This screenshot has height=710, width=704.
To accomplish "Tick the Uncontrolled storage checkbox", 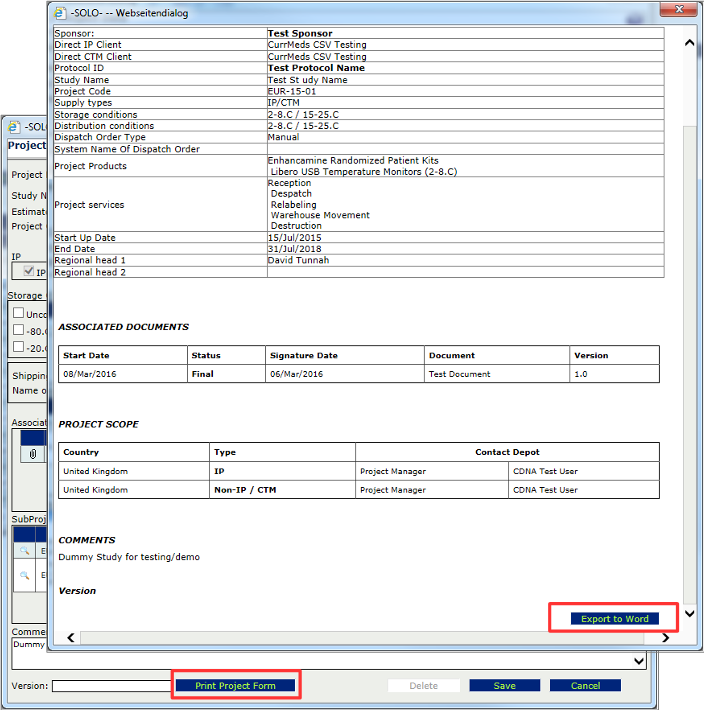I will click(19, 313).
